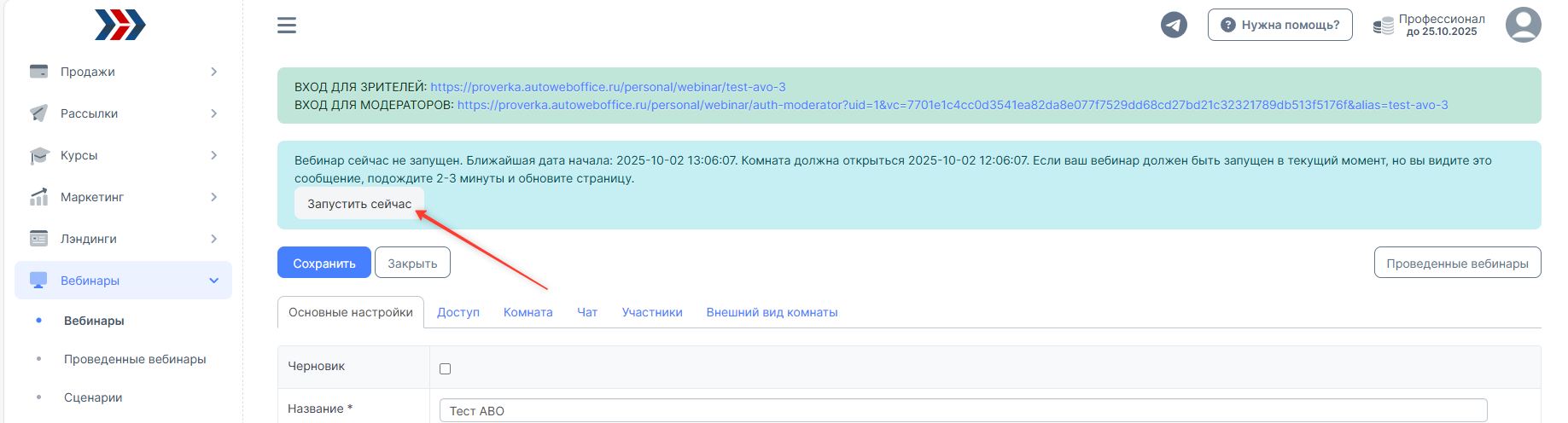Click the Курсы graduation cap icon
1568x423 pixels.
(x=38, y=155)
